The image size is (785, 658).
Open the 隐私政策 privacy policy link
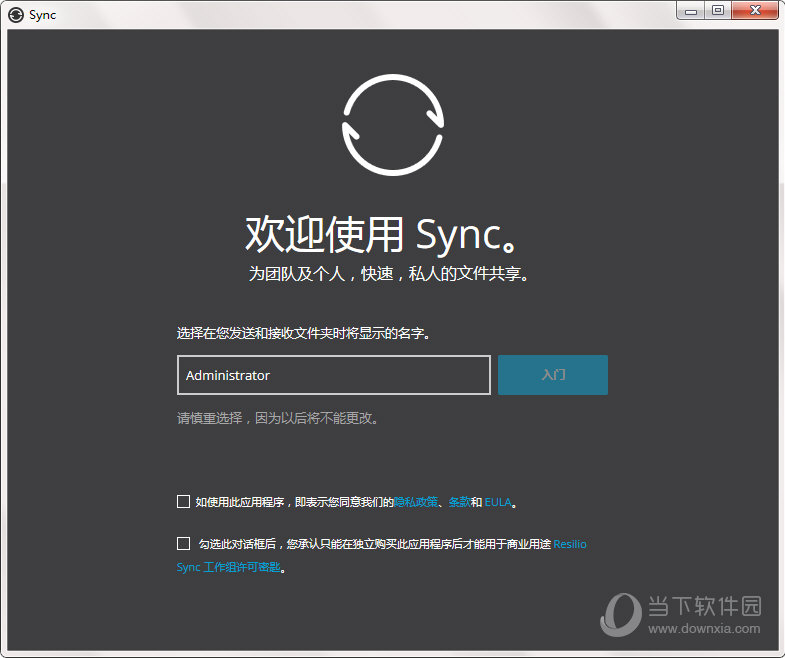(416, 502)
